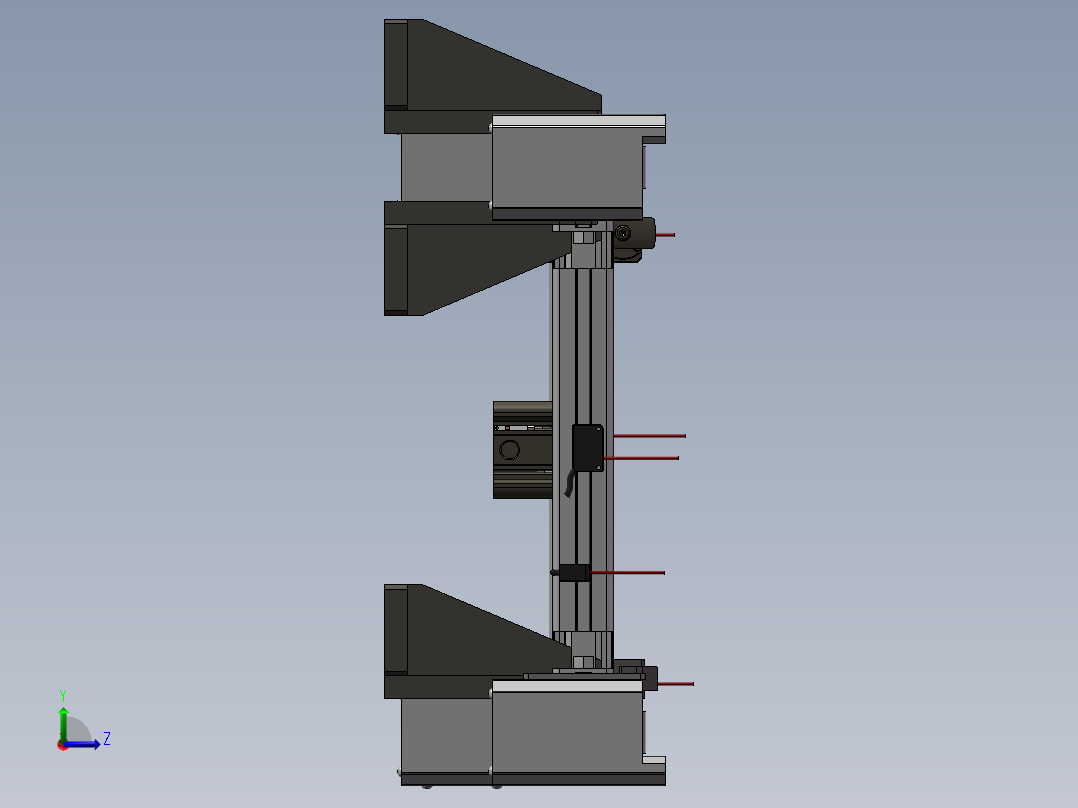Click the upper red line of the middle sensor
The height and width of the screenshot is (808, 1078).
pos(648,436)
